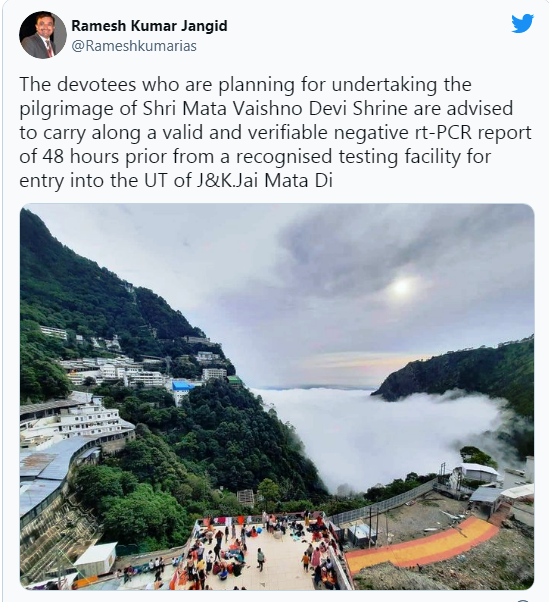Click the orange and yellow painted path
The image size is (549, 602).
tap(422, 544)
